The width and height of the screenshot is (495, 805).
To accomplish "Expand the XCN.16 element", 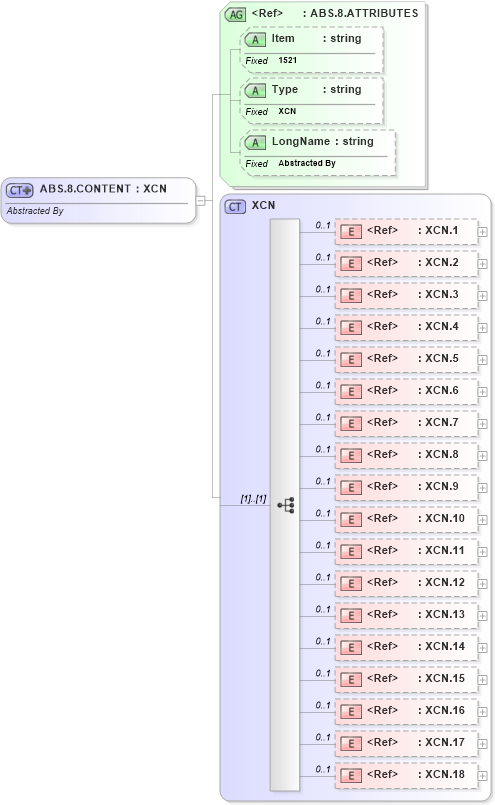I will pos(482,712).
